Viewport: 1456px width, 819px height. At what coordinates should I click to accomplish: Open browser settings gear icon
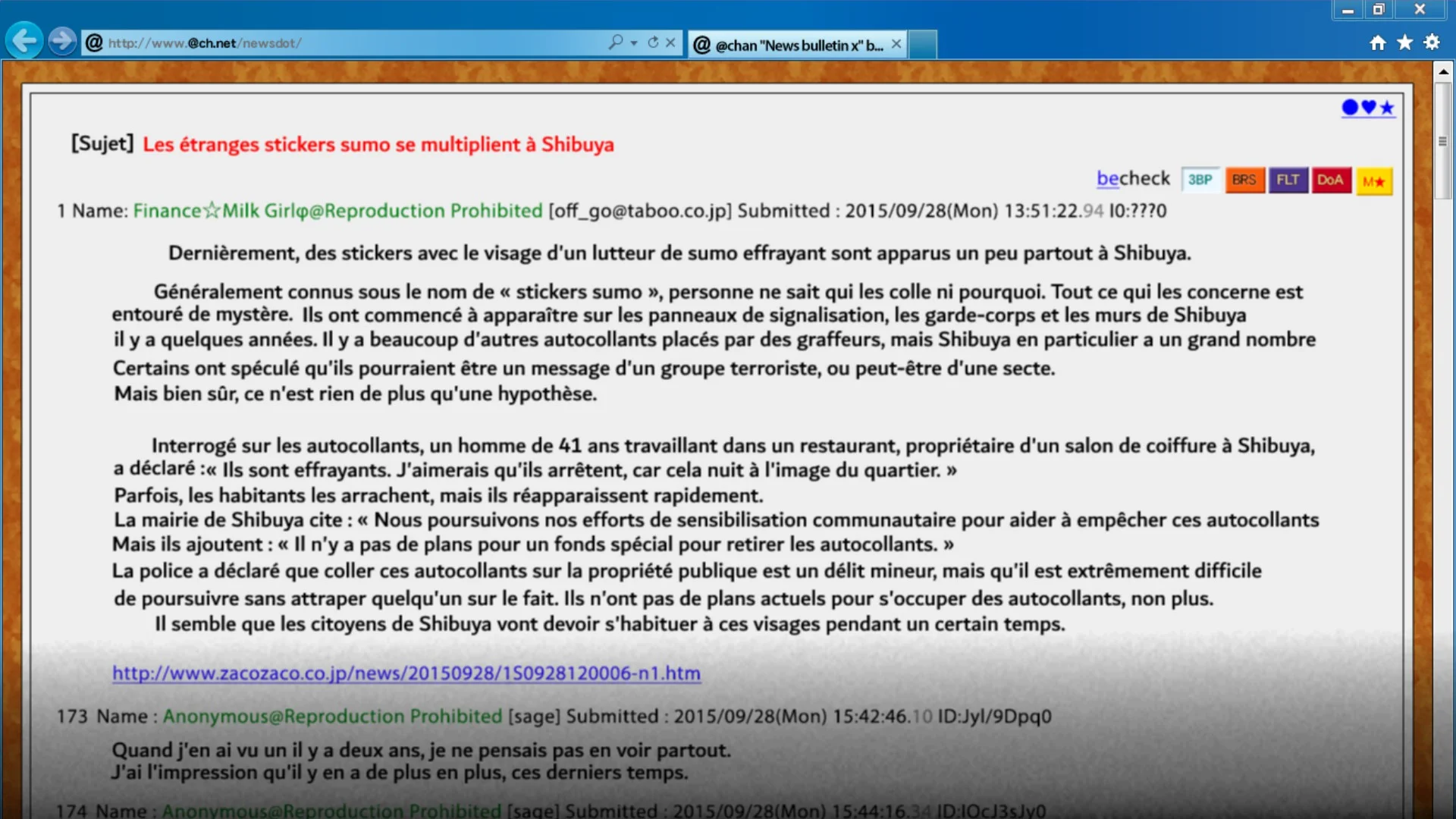pos(1432,42)
